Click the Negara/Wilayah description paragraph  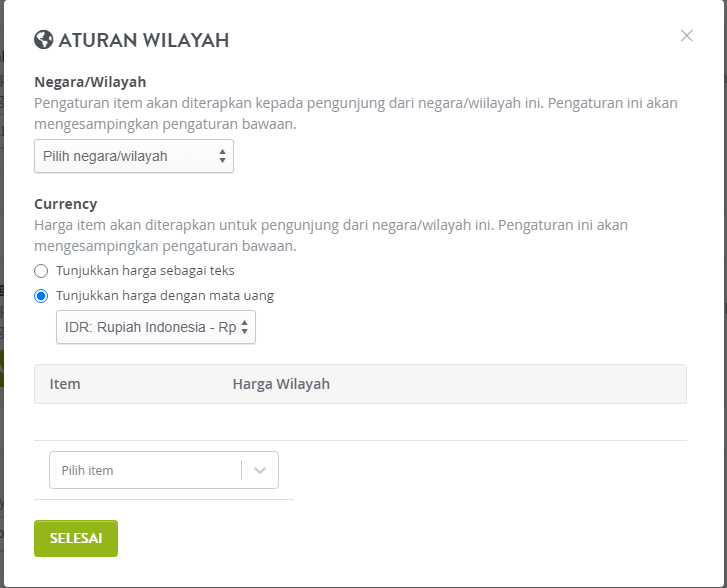pyautogui.click(x=356, y=114)
